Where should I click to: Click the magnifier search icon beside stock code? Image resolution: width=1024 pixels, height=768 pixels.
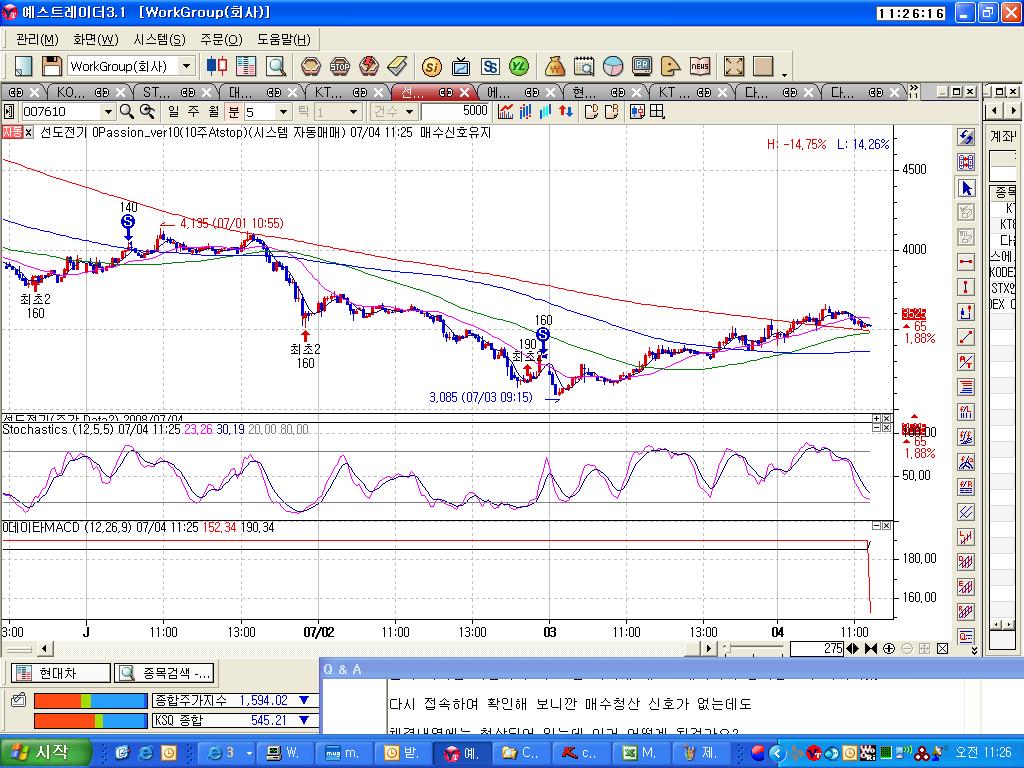click(x=127, y=112)
